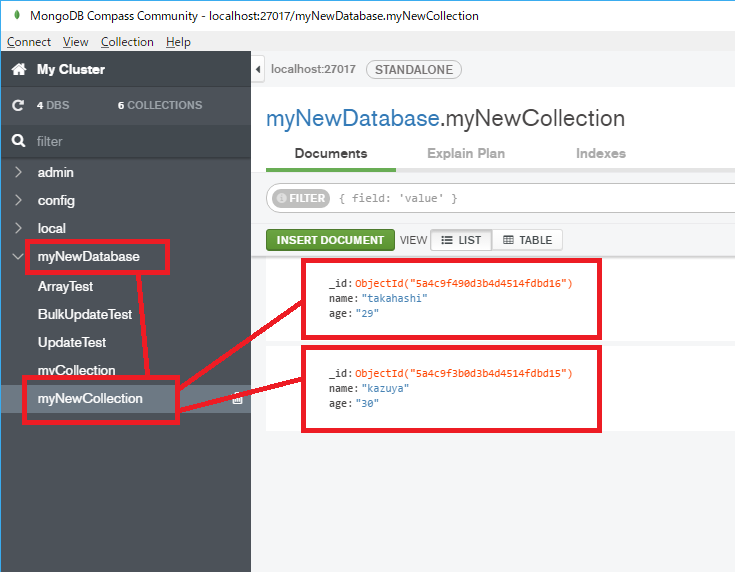The width and height of the screenshot is (736, 572).
Task: Open the UpdateTest collection
Action: click(72, 343)
